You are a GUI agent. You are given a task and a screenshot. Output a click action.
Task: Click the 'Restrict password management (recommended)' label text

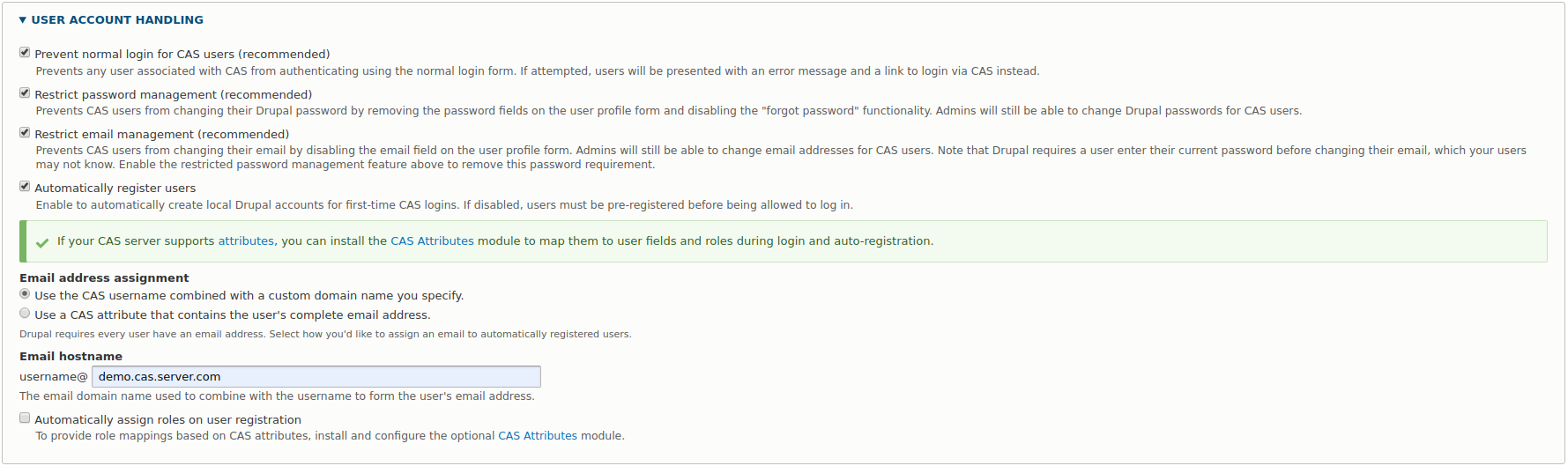coord(173,95)
